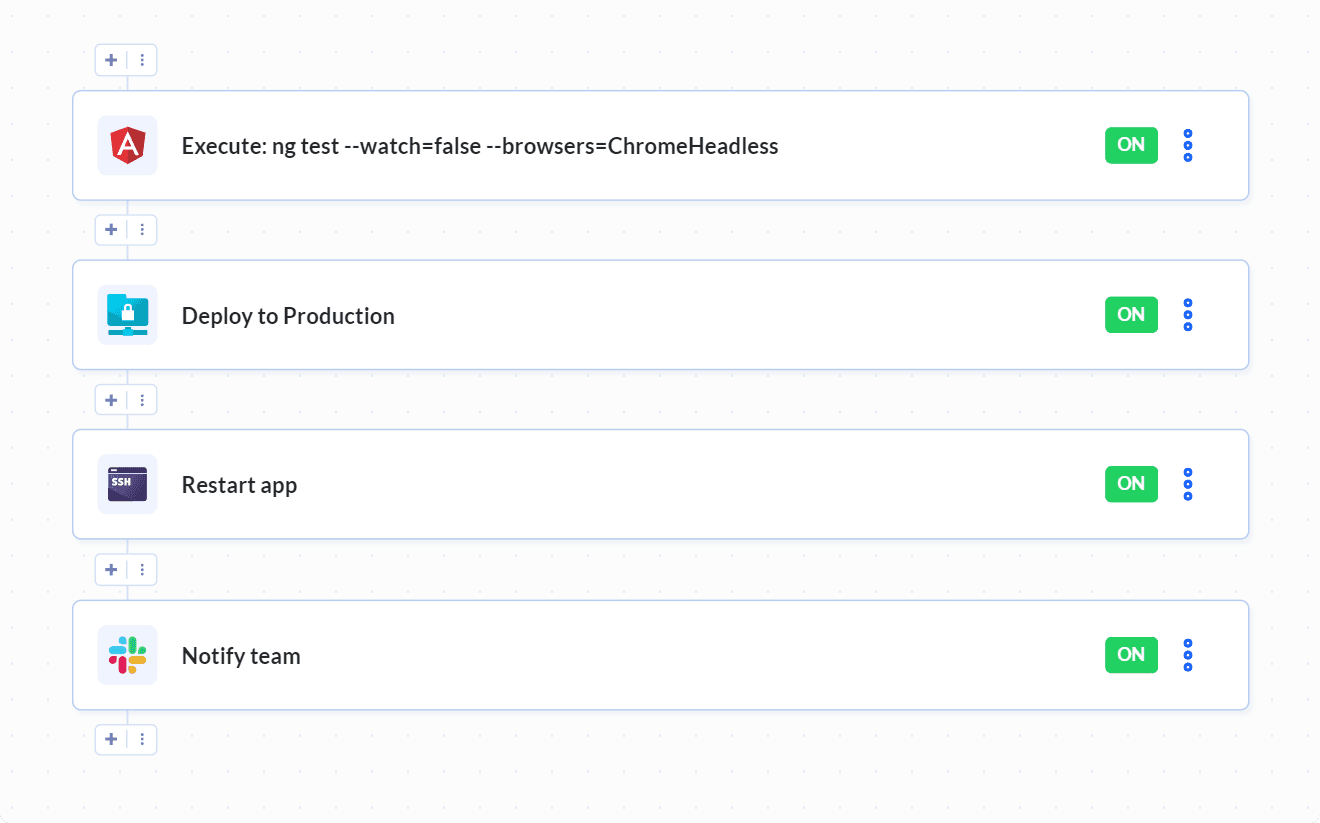
Task: Open the Deploy to Production action card
Action: (288, 315)
